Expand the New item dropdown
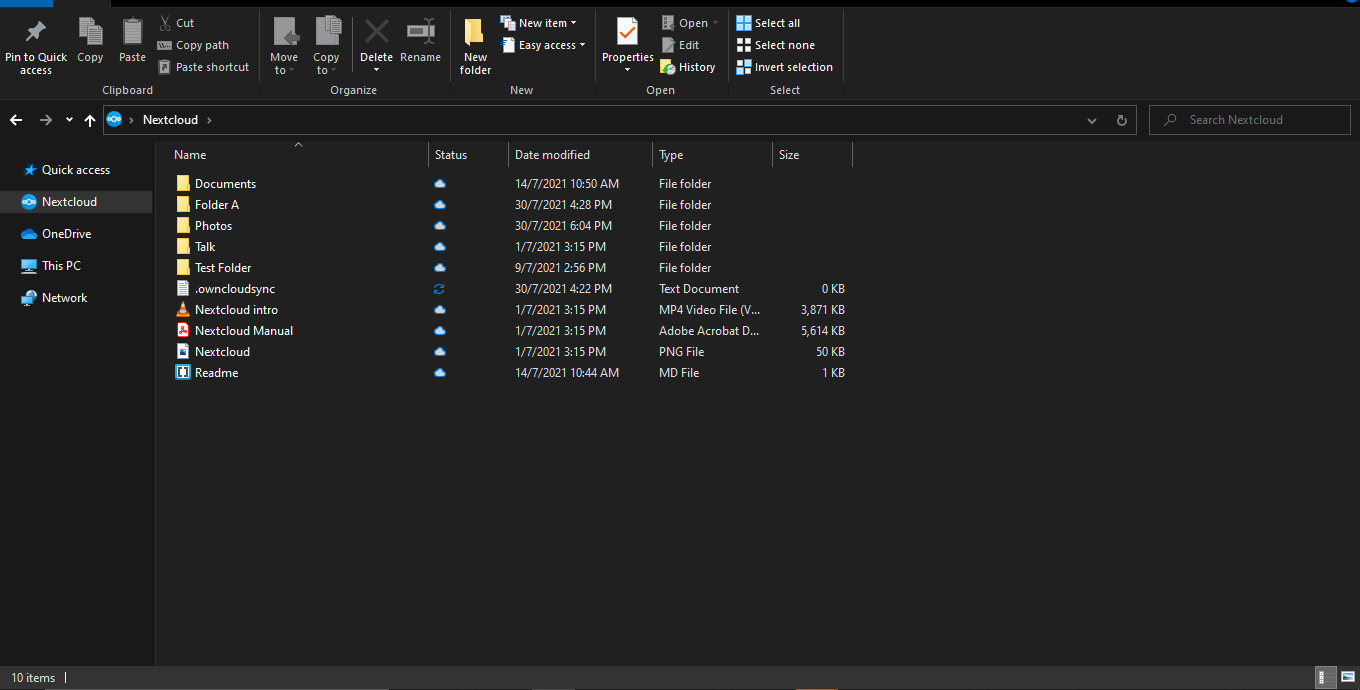 pos(539,23)
